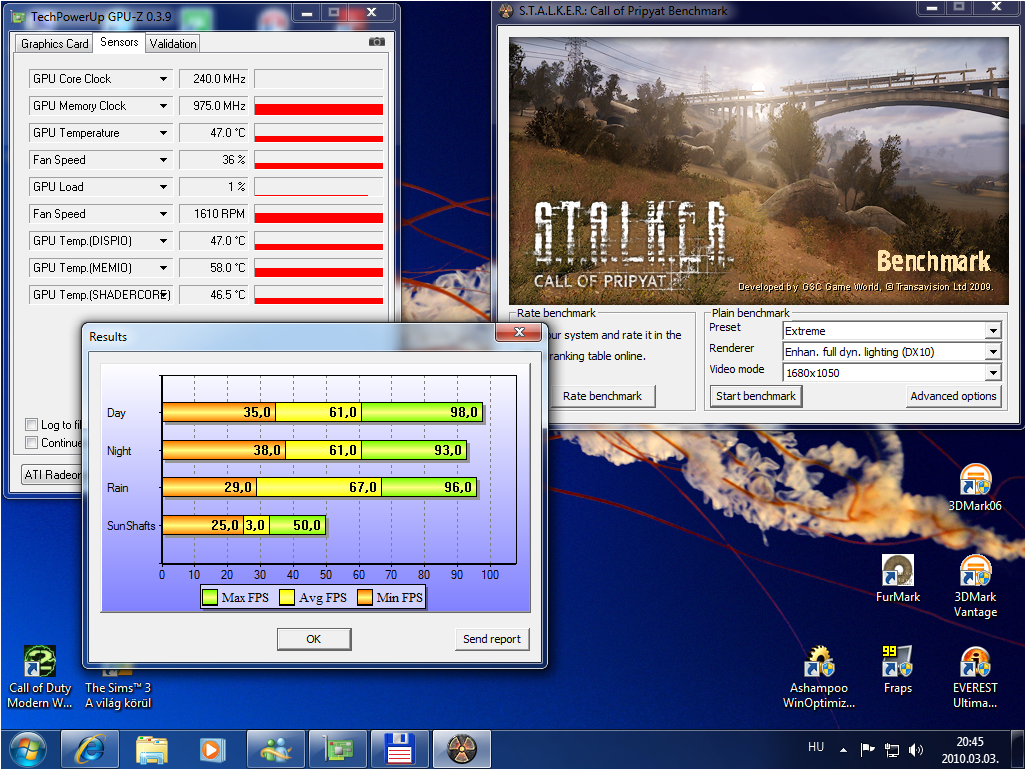The width and height of the screenshot is (1026, 770).
Task: Switch to the Validation tab
Action: (173, 44)
